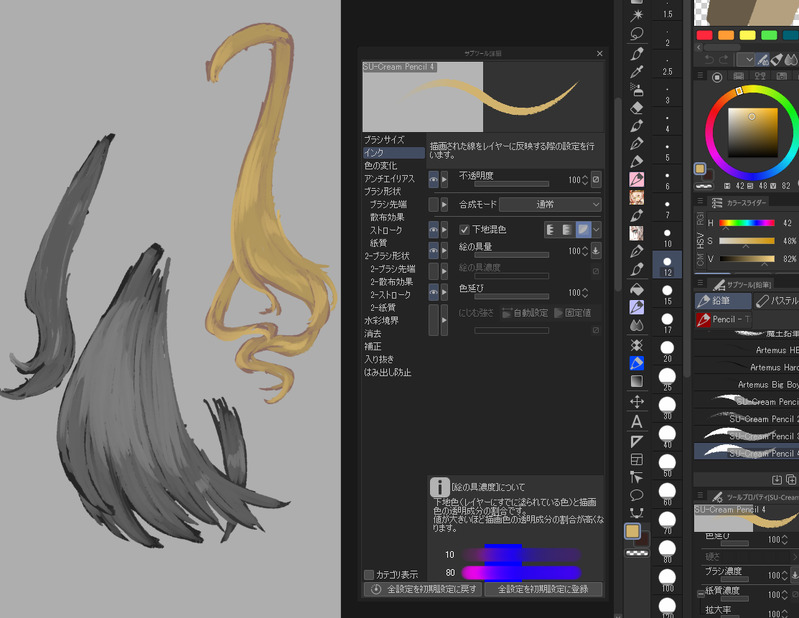Select the Frame border tool

(636, 460)
